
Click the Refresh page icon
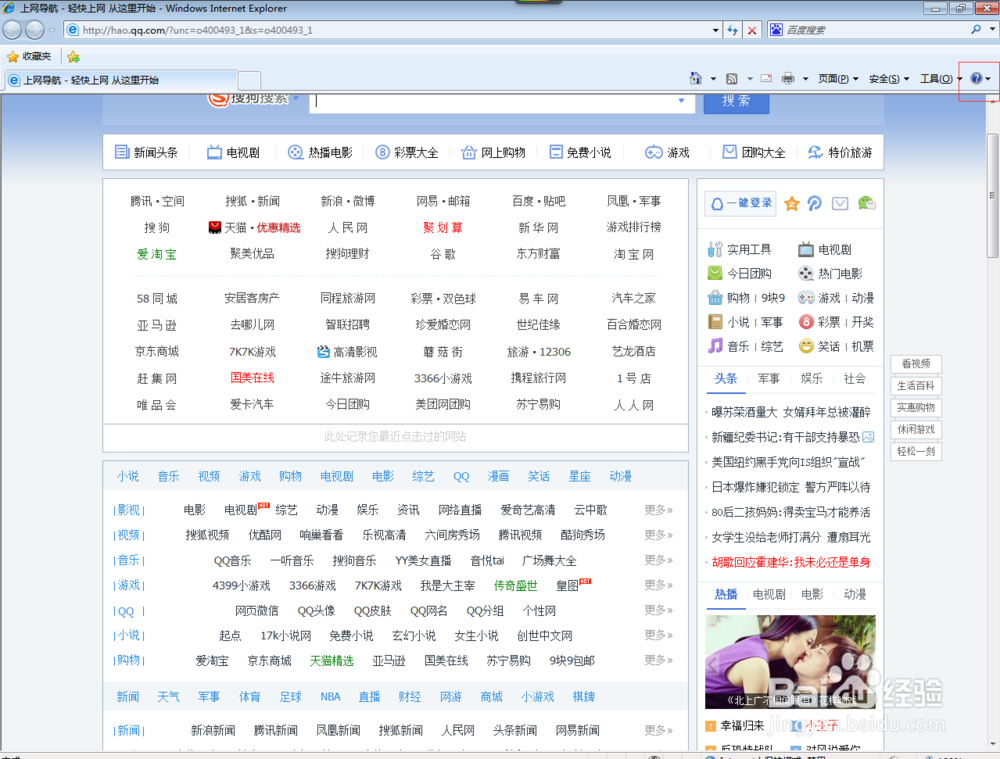(732, 30)
